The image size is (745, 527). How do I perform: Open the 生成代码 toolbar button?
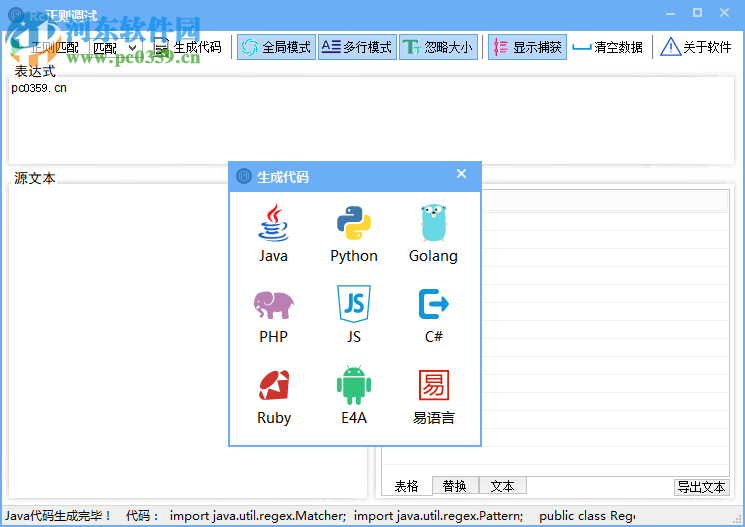pyautogui.click(x=188, y=47)
